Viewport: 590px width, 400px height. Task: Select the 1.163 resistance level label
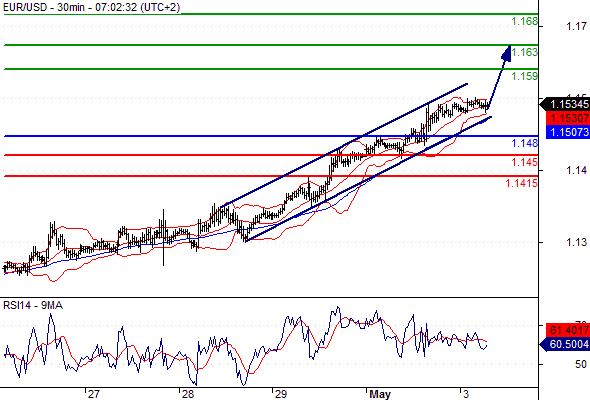(x=525, y=52)
